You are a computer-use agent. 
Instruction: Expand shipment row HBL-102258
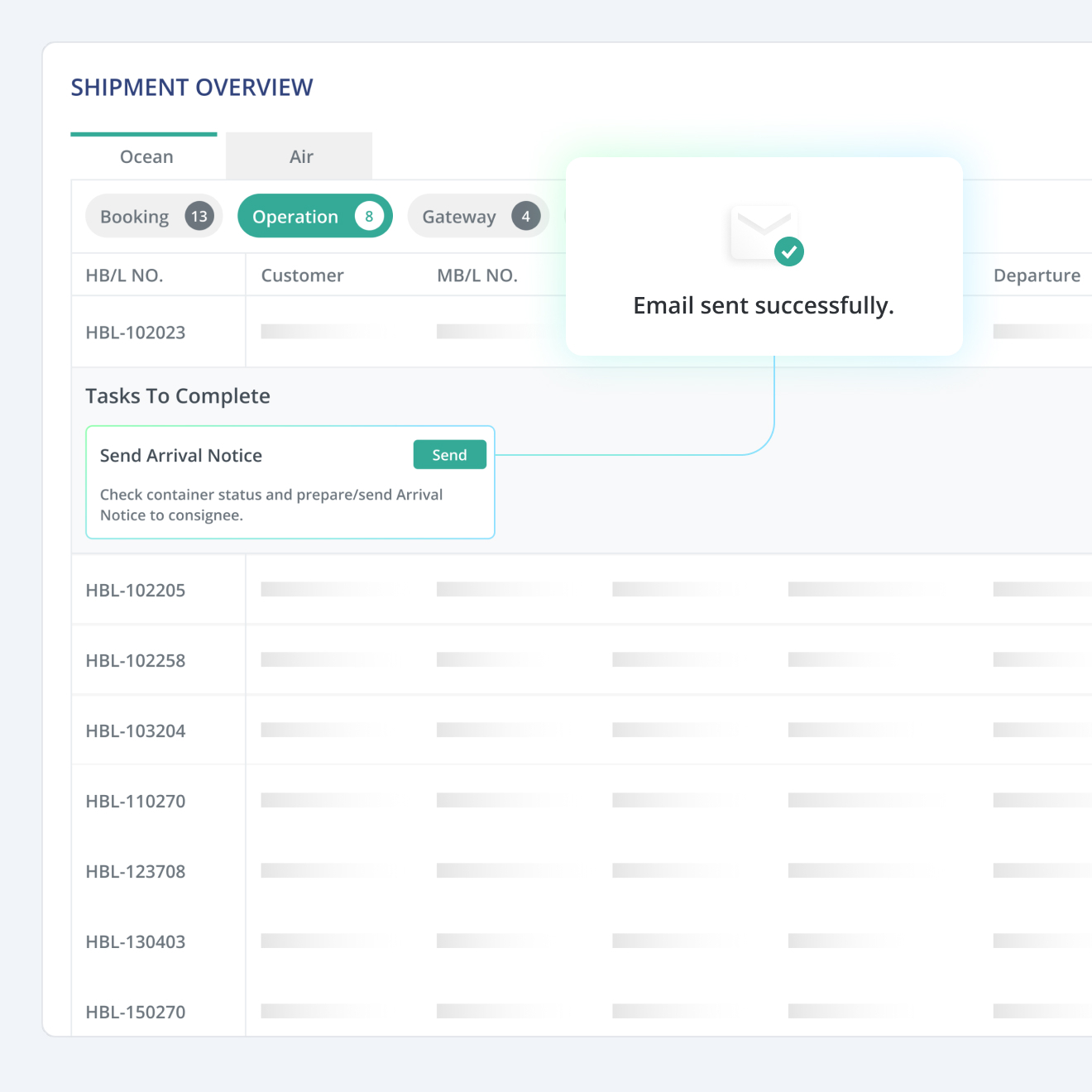[136, 661]
